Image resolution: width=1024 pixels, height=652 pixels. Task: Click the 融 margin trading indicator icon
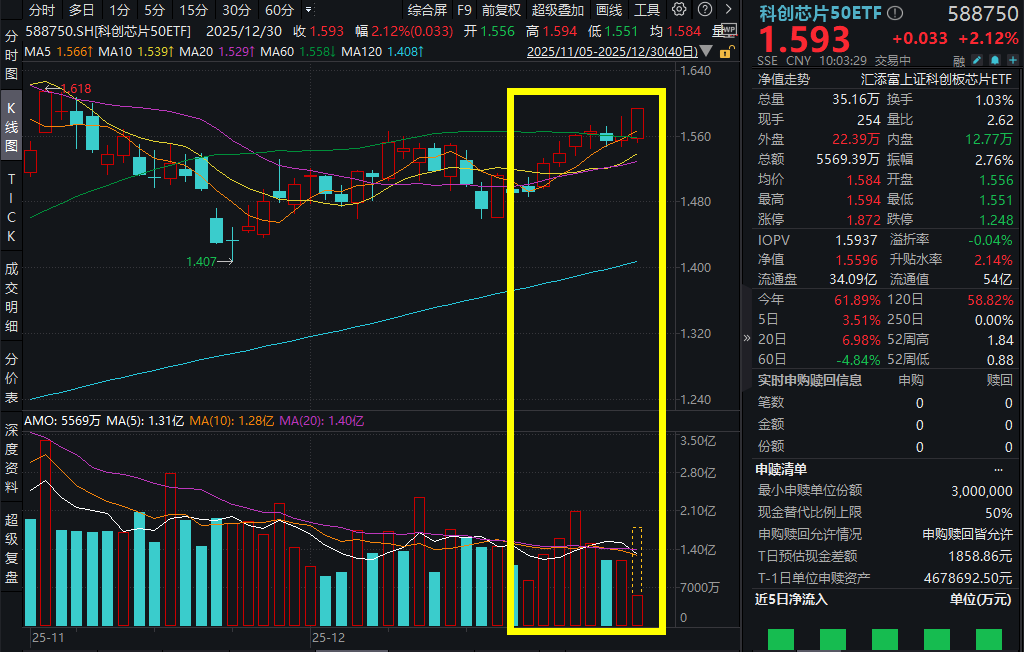(x=959, y=60)
